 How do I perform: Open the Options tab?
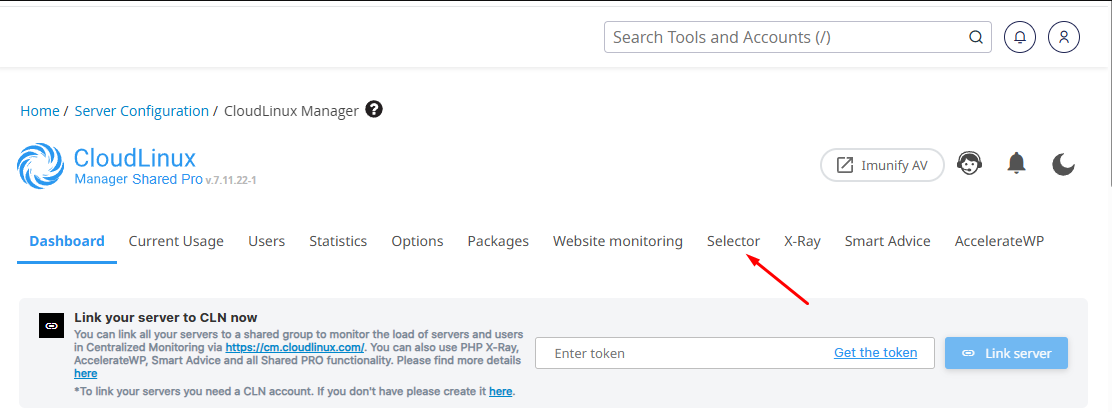tap(417, 241)
